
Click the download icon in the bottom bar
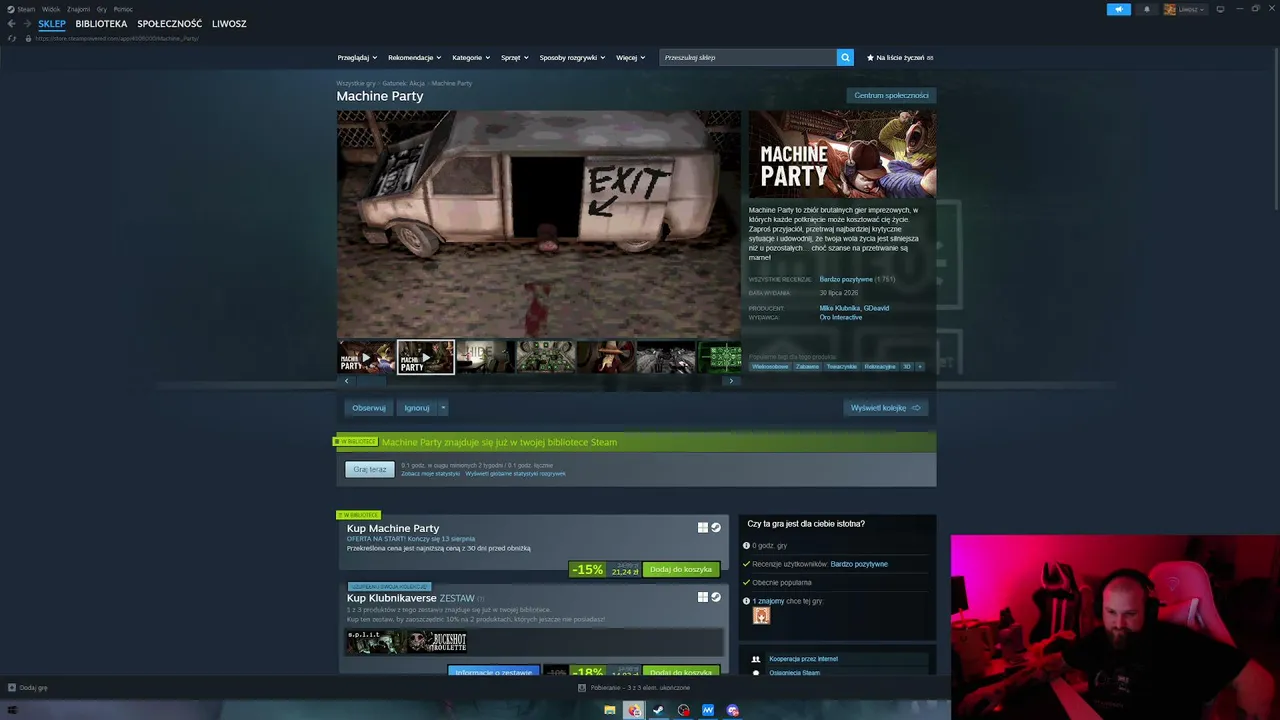582,688
